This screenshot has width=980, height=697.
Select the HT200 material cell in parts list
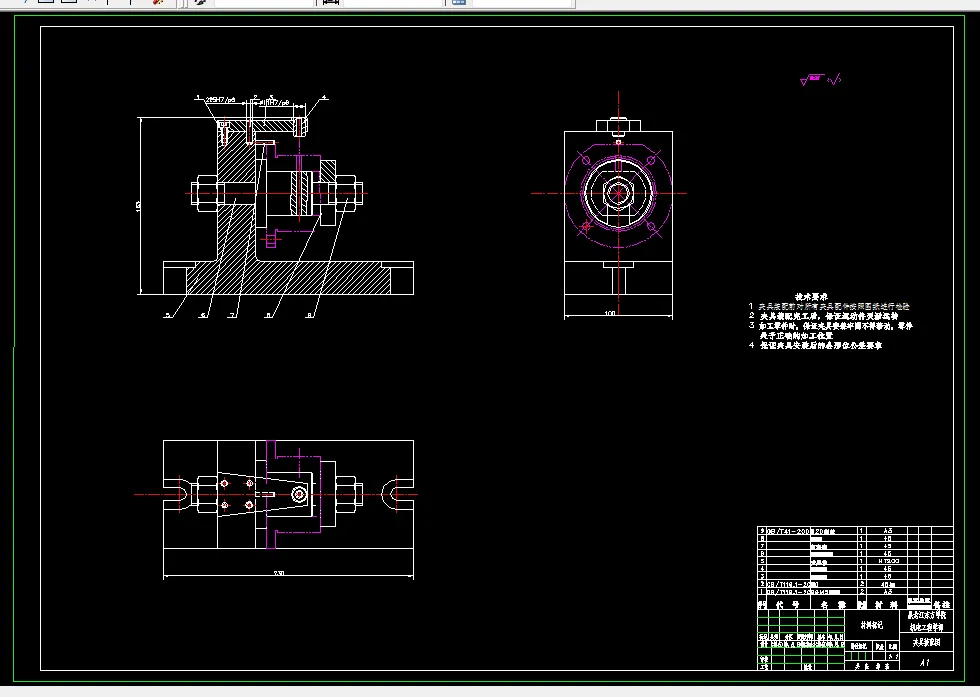[888, 561]
